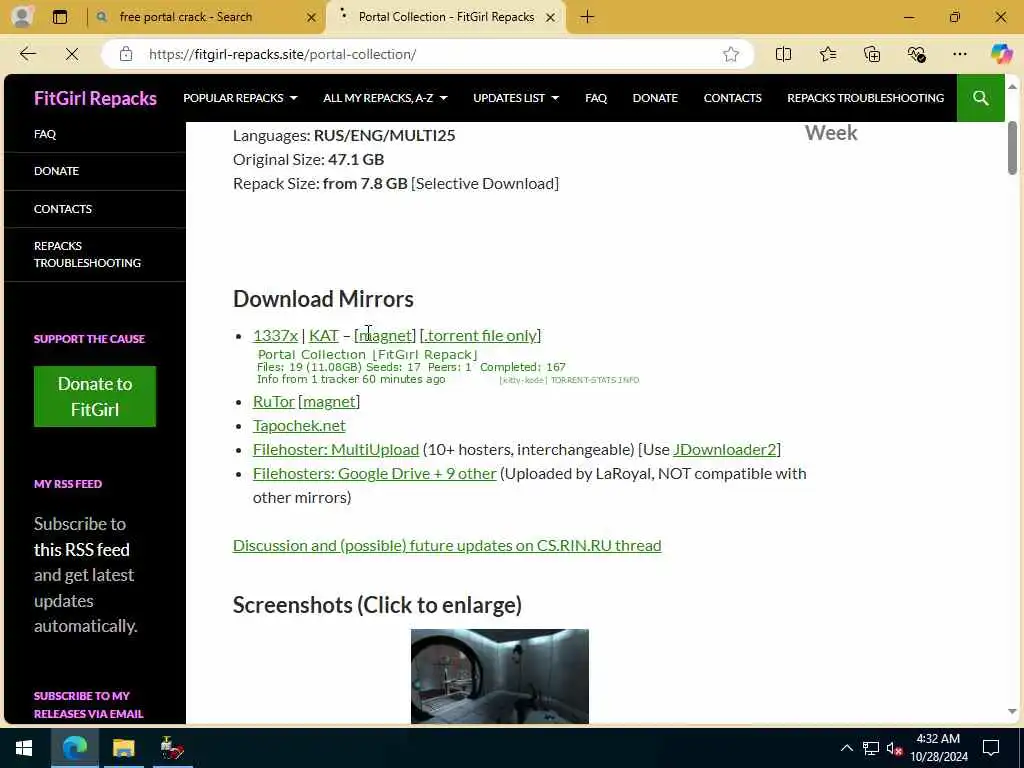Go back using the back arrow

tap(28, 54)
